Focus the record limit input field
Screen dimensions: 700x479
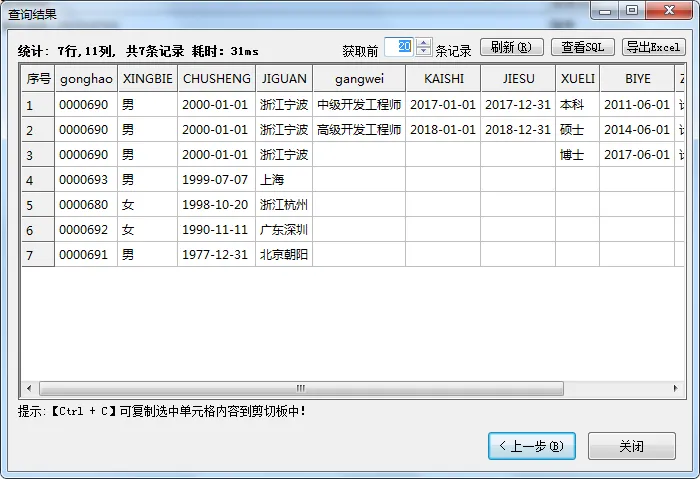pyautogui.click(x=400, y=47)
